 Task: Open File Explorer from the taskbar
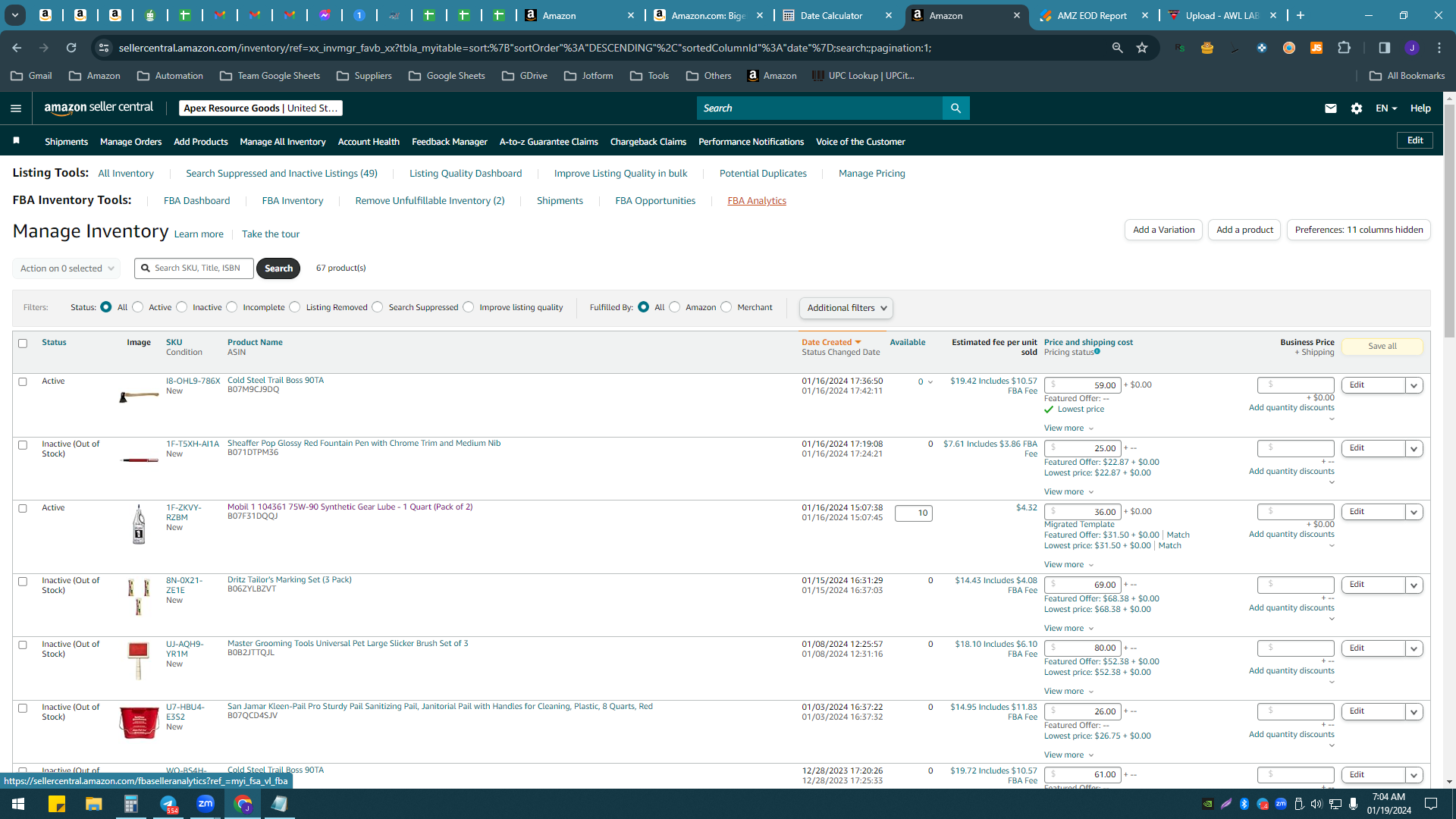(x=93, y=804)
